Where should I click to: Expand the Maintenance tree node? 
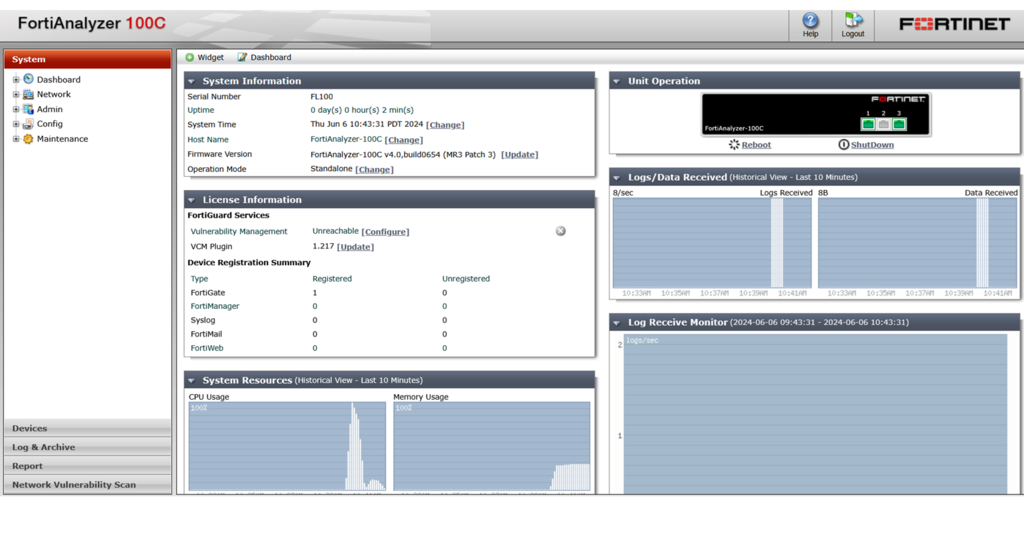[16, 138]
